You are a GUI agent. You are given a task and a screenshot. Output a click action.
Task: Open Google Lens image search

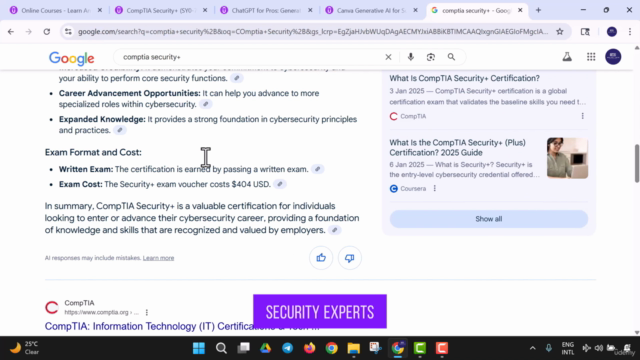[431, 57]
